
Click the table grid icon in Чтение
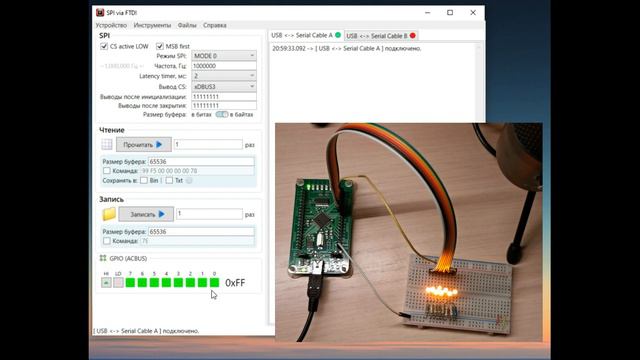(x=107, y=144)
